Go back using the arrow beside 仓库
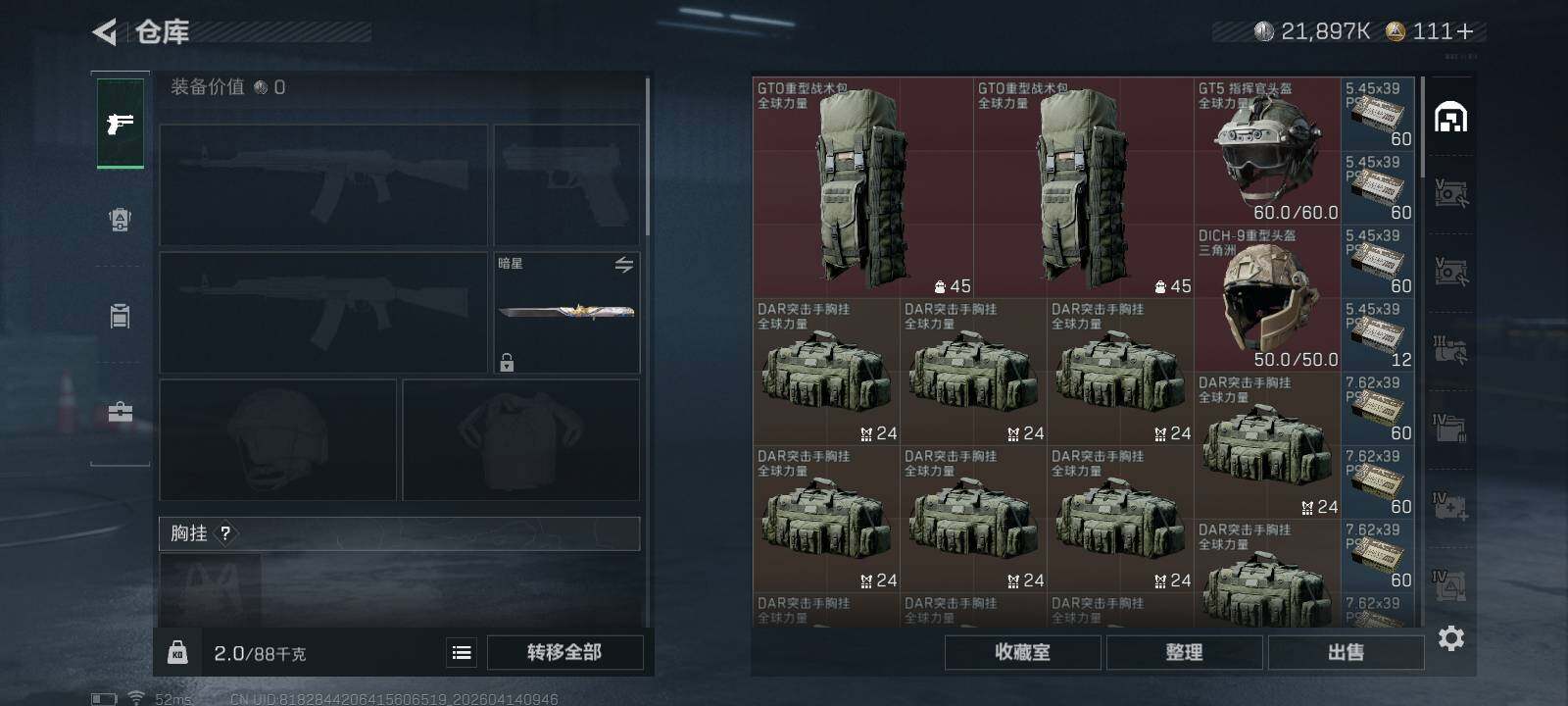 click(x=105, y=32)
